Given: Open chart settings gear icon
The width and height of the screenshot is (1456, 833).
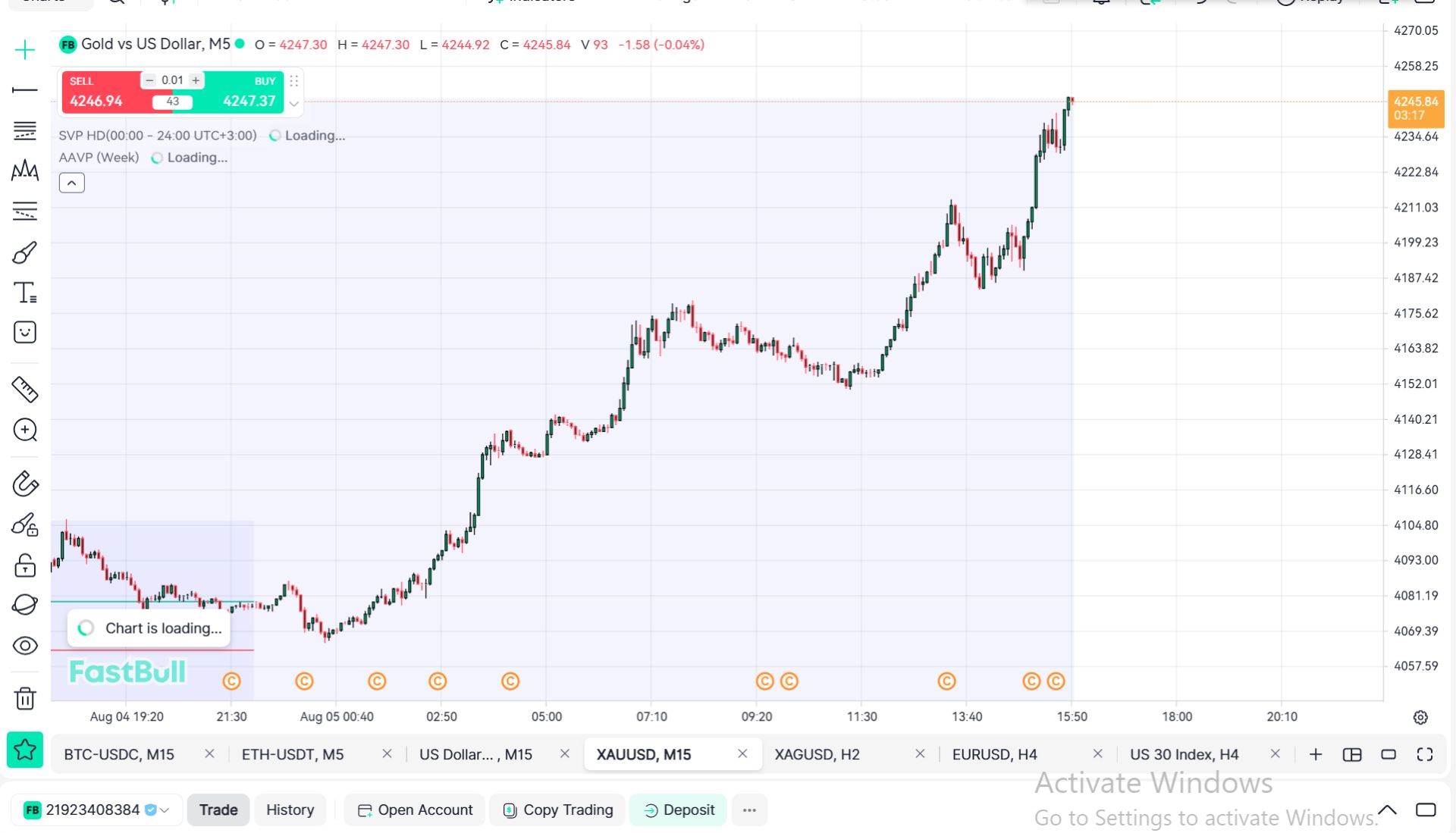Looking at the screenshot, I should coord(1420,717).
